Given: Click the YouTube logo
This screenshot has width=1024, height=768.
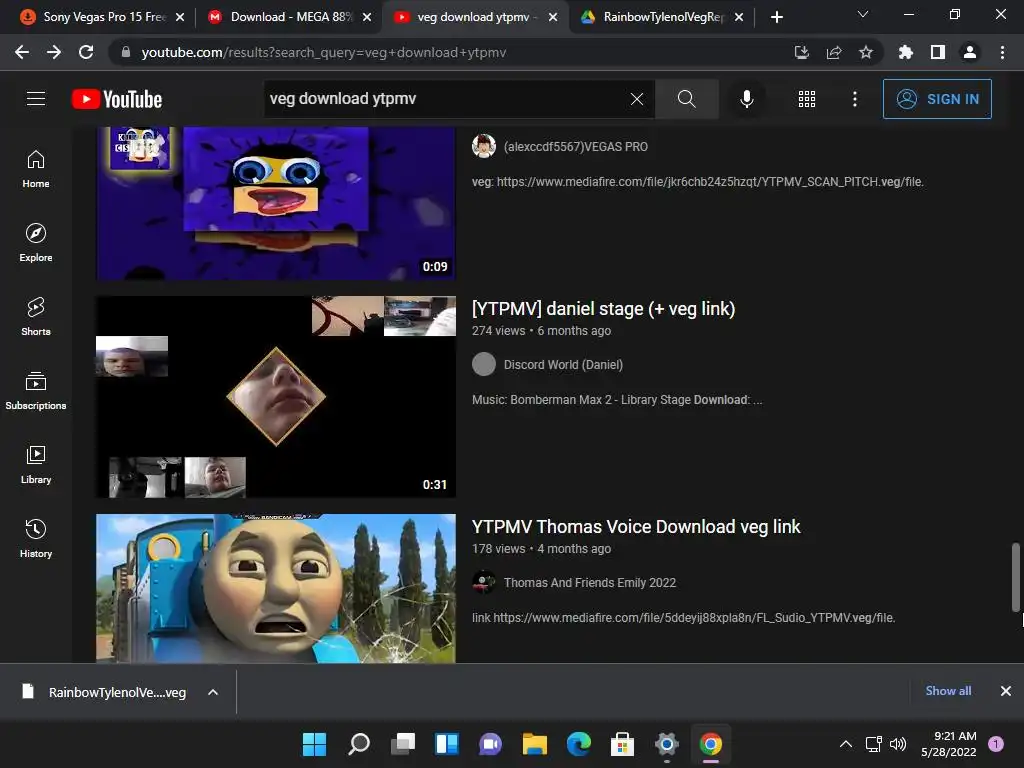Looking at the screenshot, I should (x=117, y=99).
